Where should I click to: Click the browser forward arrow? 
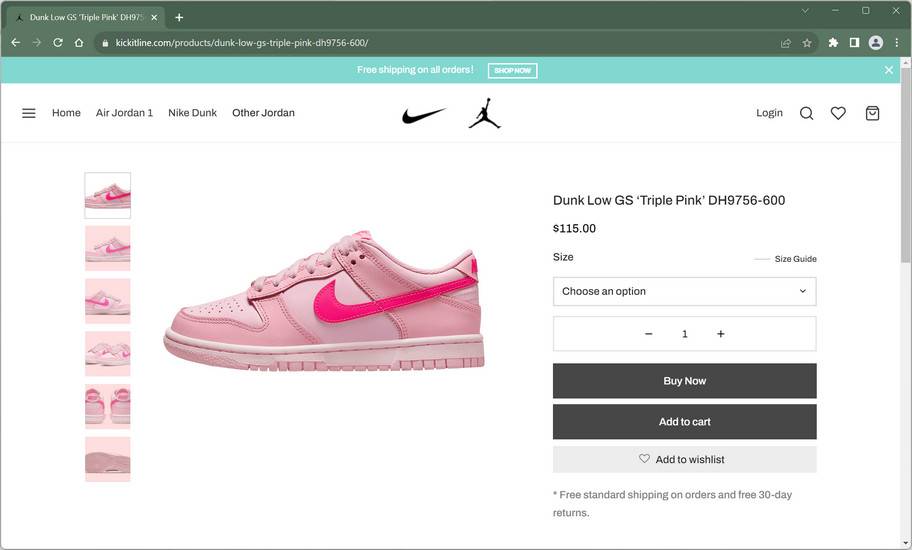coord(37,42)
